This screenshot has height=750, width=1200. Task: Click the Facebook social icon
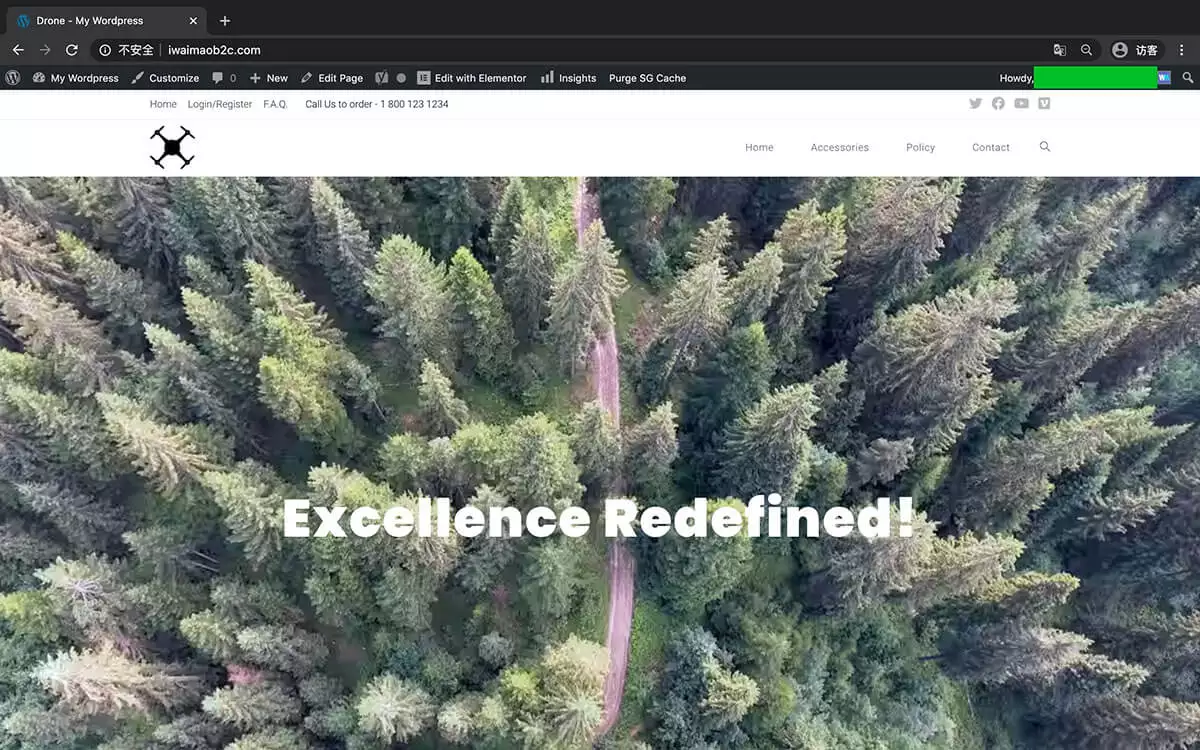click(998, 104)
